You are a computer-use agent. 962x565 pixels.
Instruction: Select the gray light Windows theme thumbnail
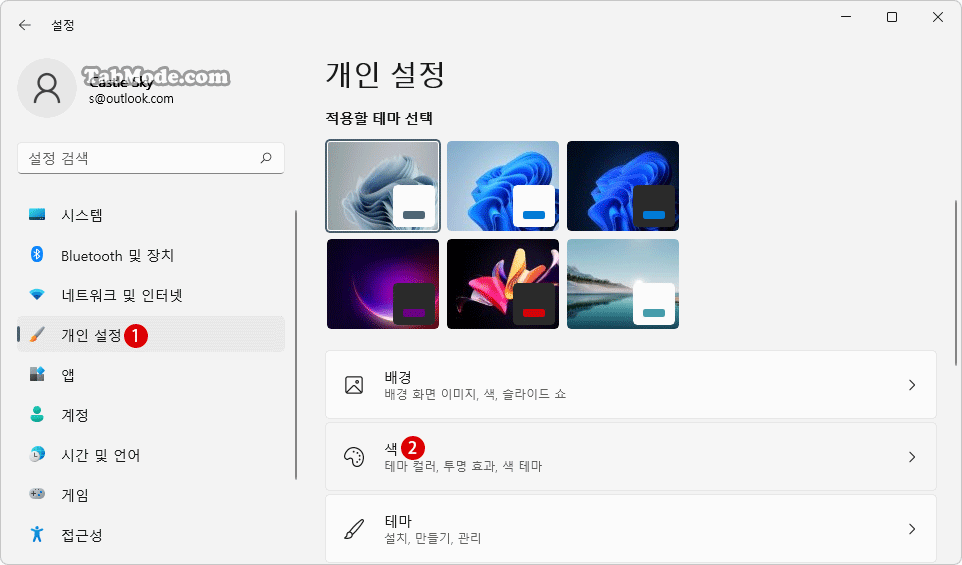pos(383,186)
